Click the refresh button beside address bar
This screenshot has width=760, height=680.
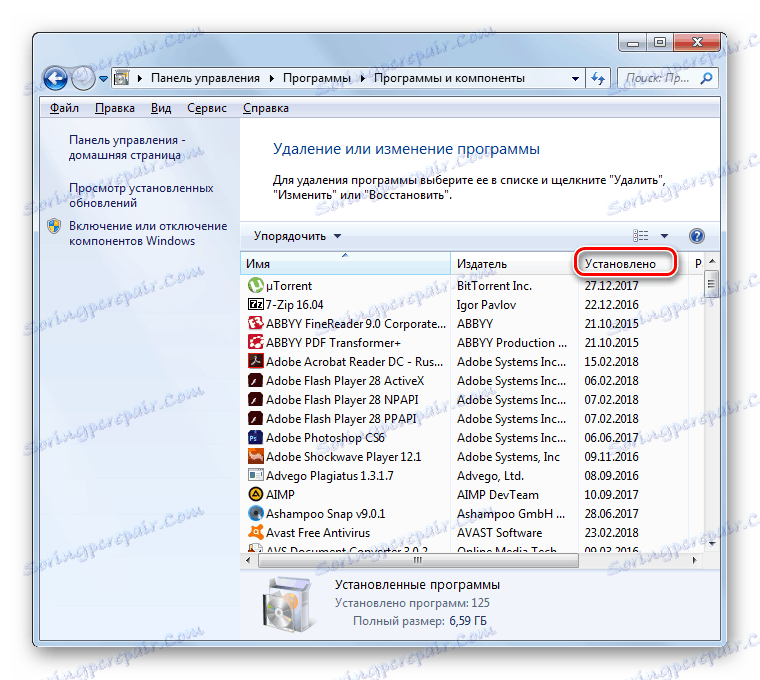click(x=598, y=78)
